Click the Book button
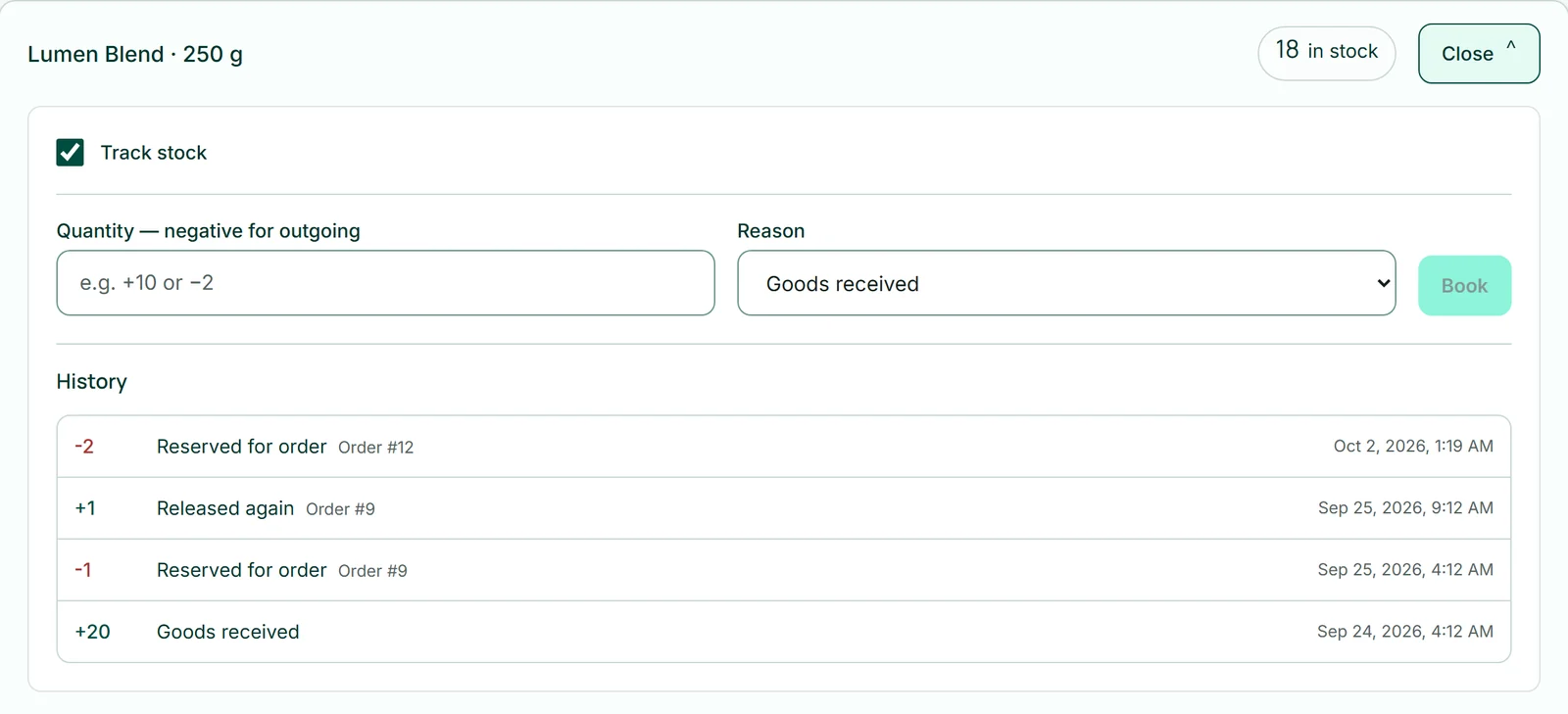 [x=1464, y=286]
